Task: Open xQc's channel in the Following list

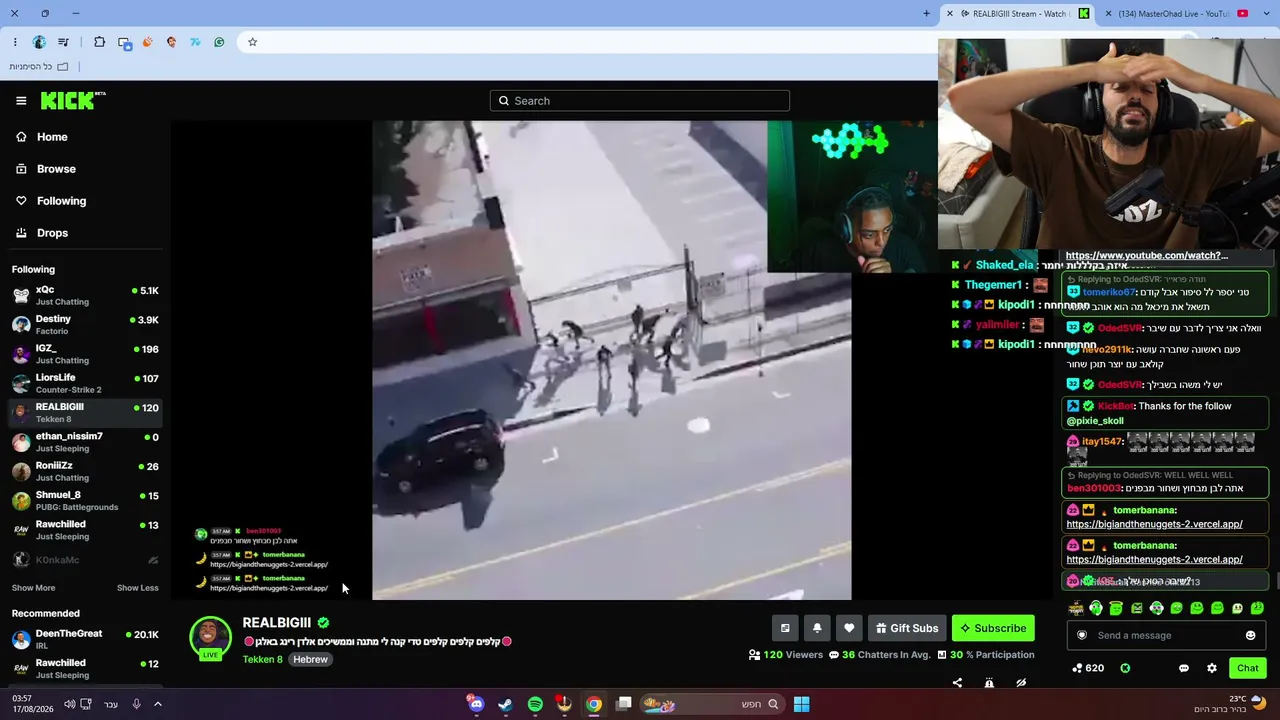Action: coord(85,295)
